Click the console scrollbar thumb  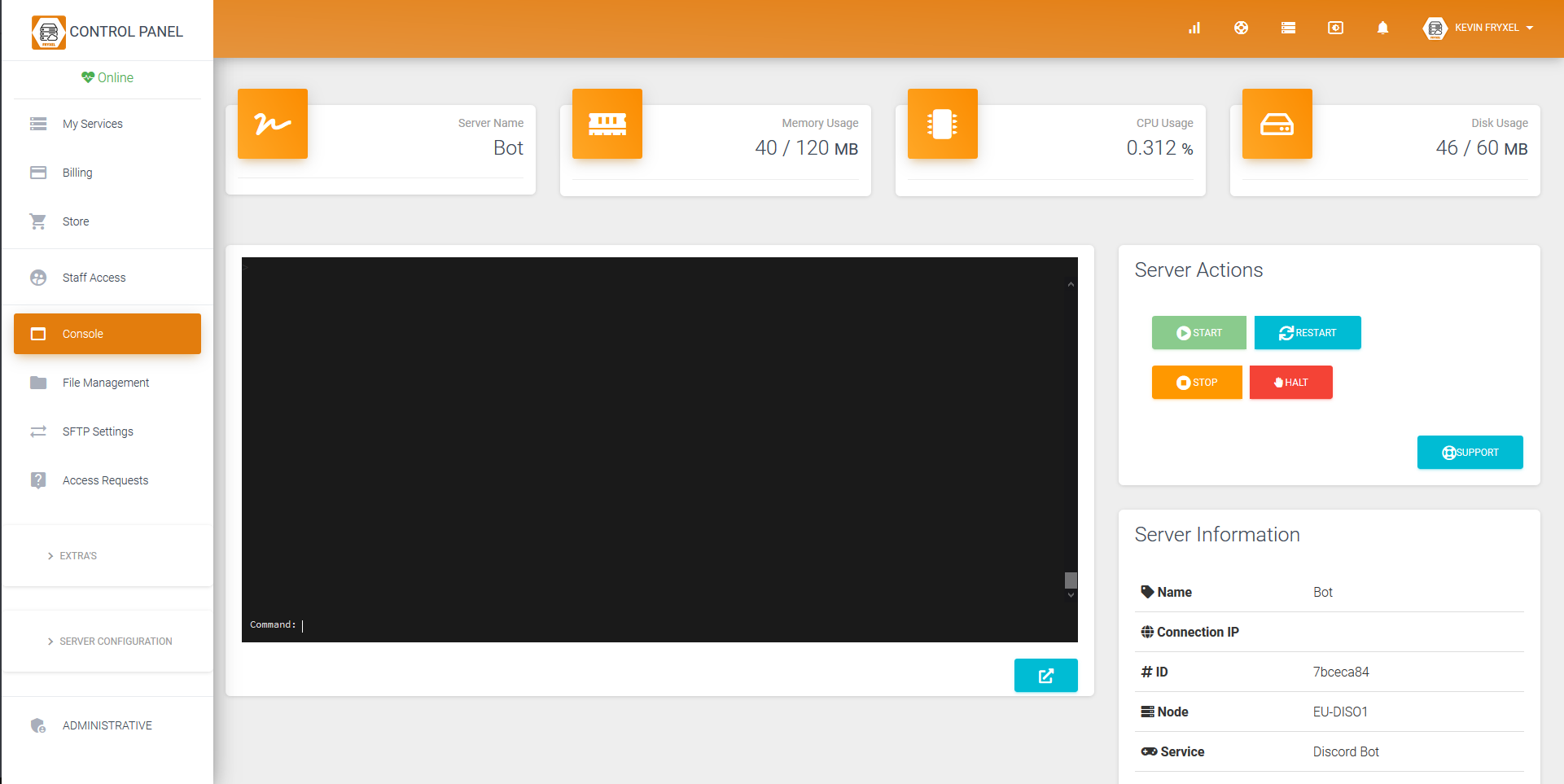(x=1071, y=580)
